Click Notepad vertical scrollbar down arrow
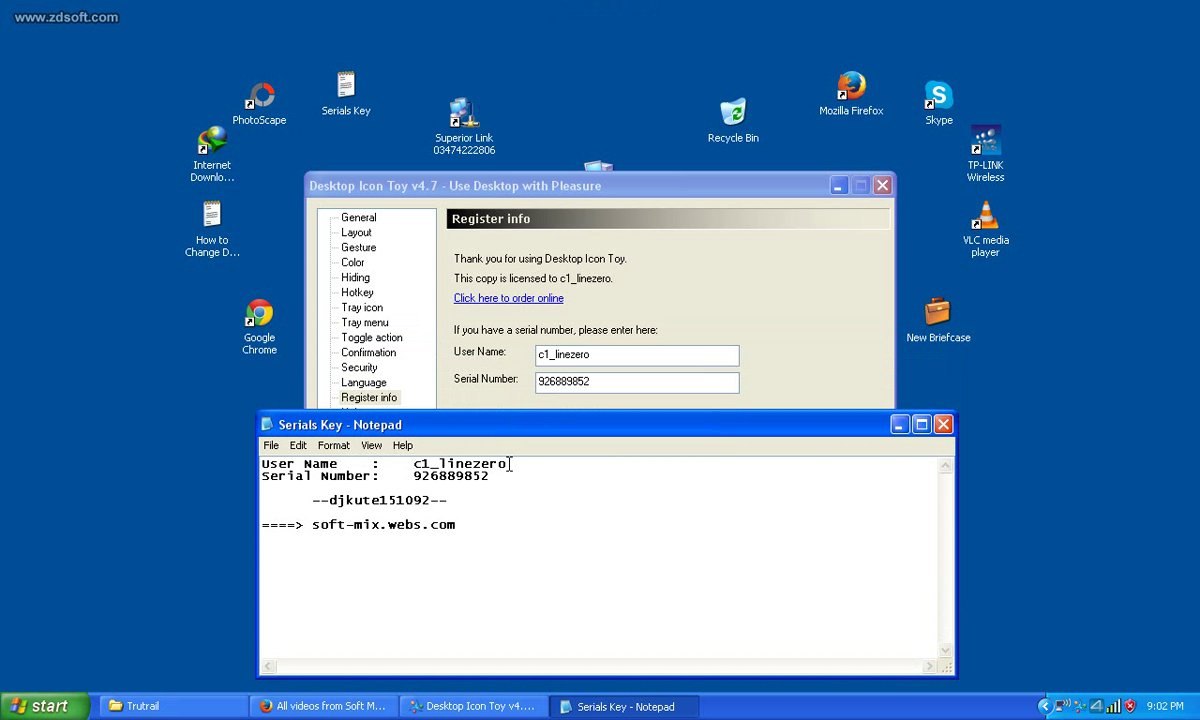 [x=946, y=651]
